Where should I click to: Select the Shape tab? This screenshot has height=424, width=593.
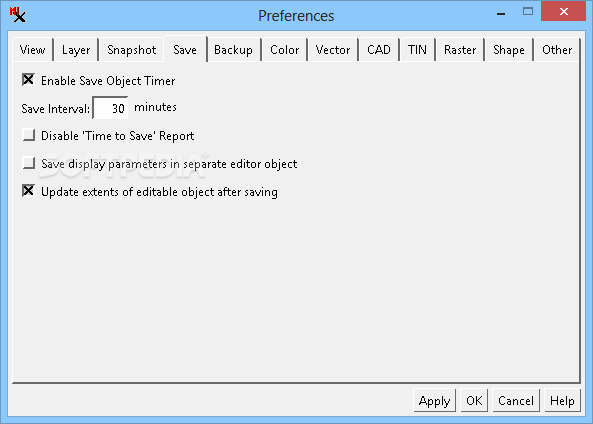pyautogui.click(x=509, y=50)
